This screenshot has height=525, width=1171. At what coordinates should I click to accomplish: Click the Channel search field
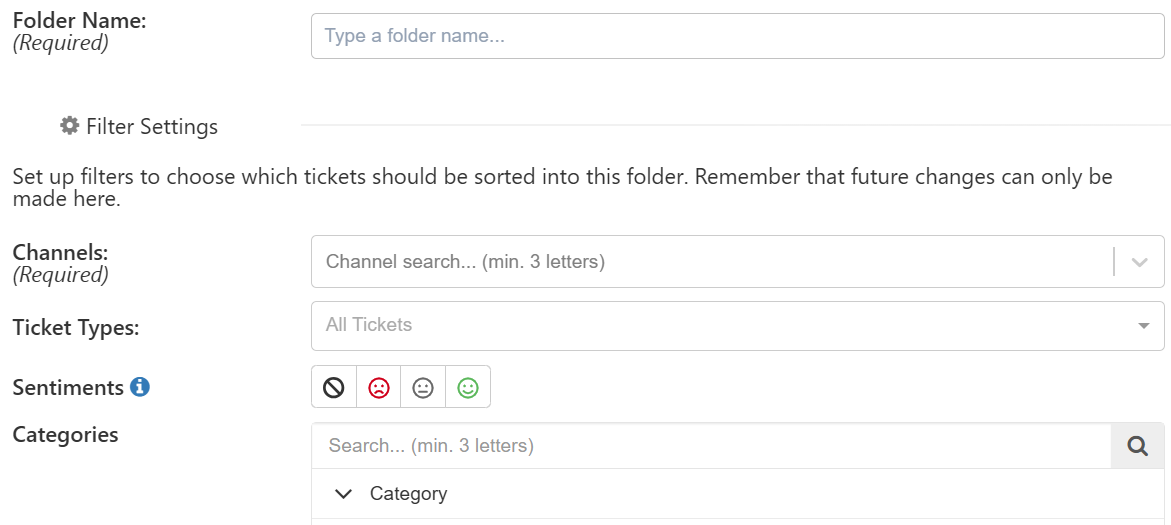click(711, 261)
